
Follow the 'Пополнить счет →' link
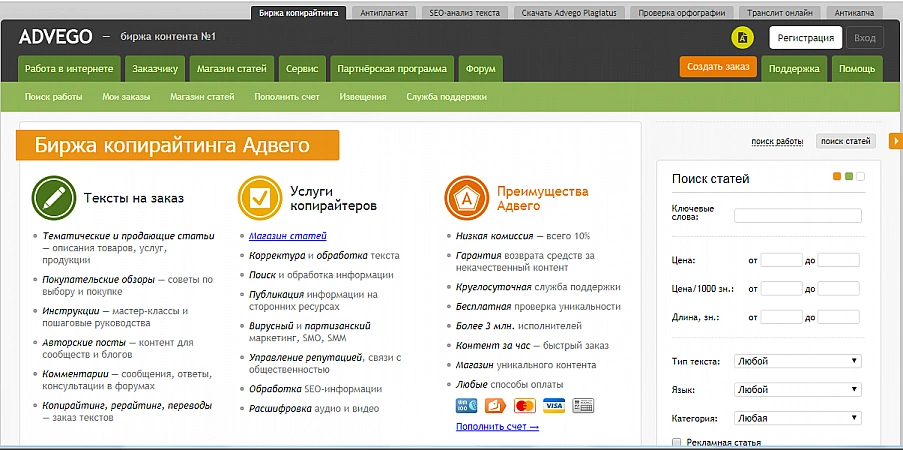click(497, 427)
